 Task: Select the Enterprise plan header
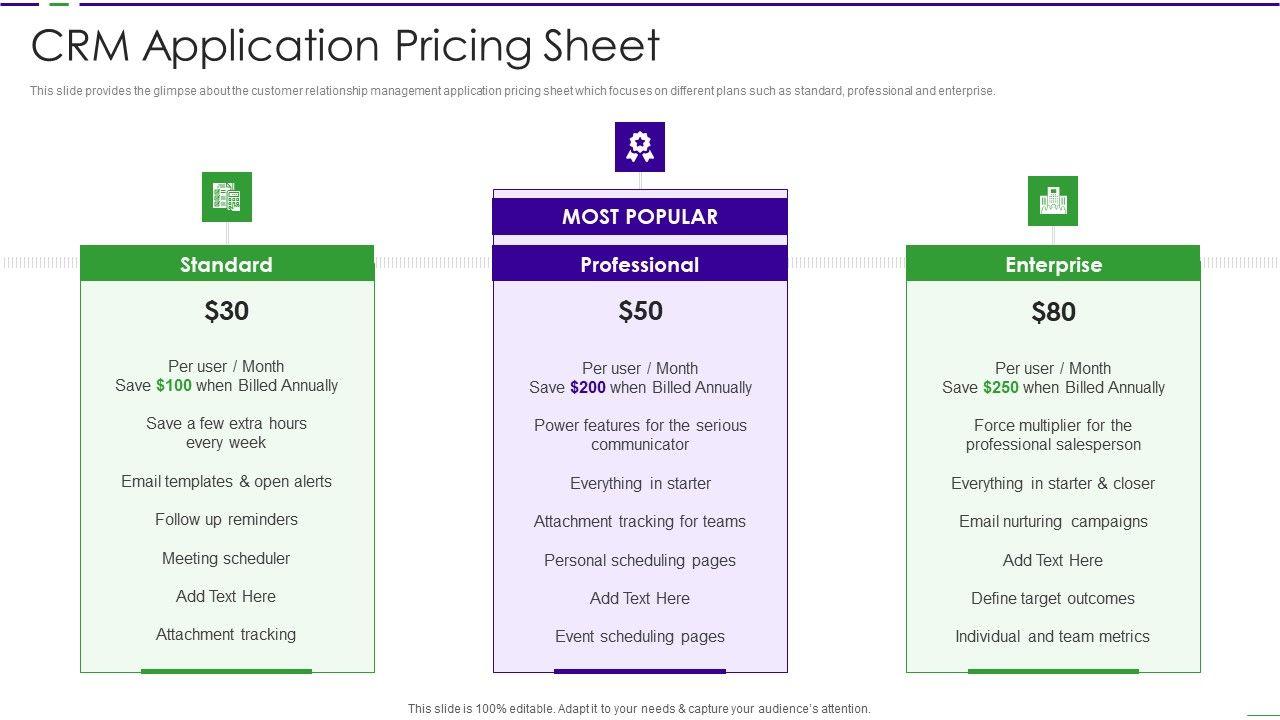(1053, 264)
